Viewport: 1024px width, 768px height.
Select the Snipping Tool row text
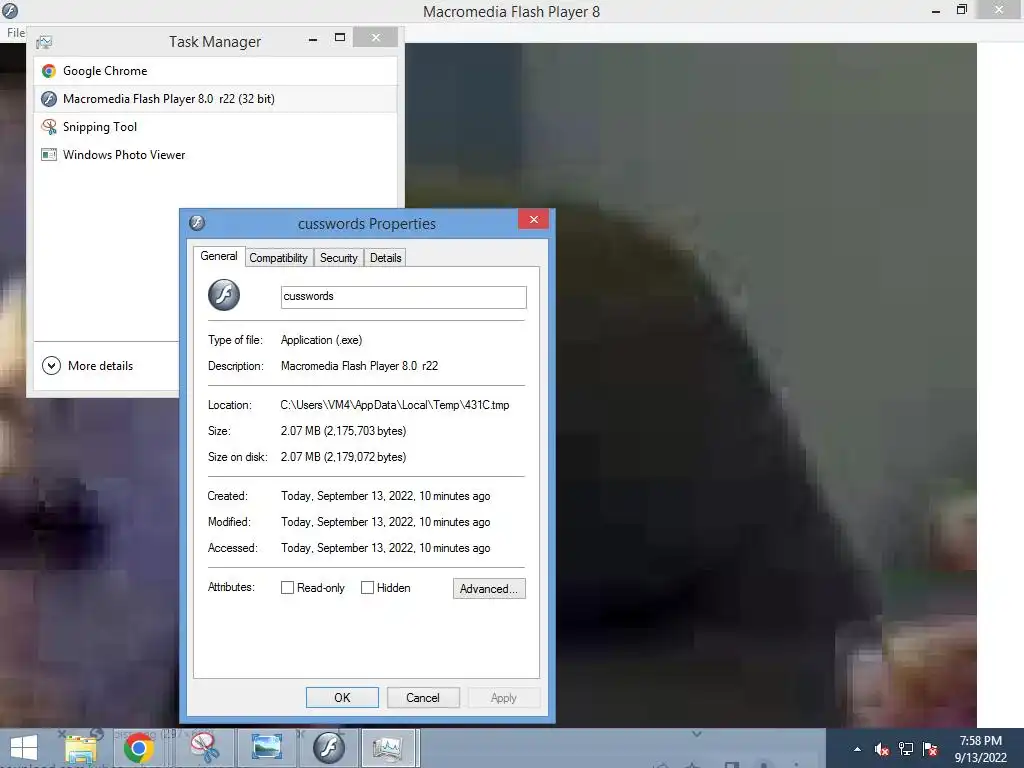(x=100, y=127)
